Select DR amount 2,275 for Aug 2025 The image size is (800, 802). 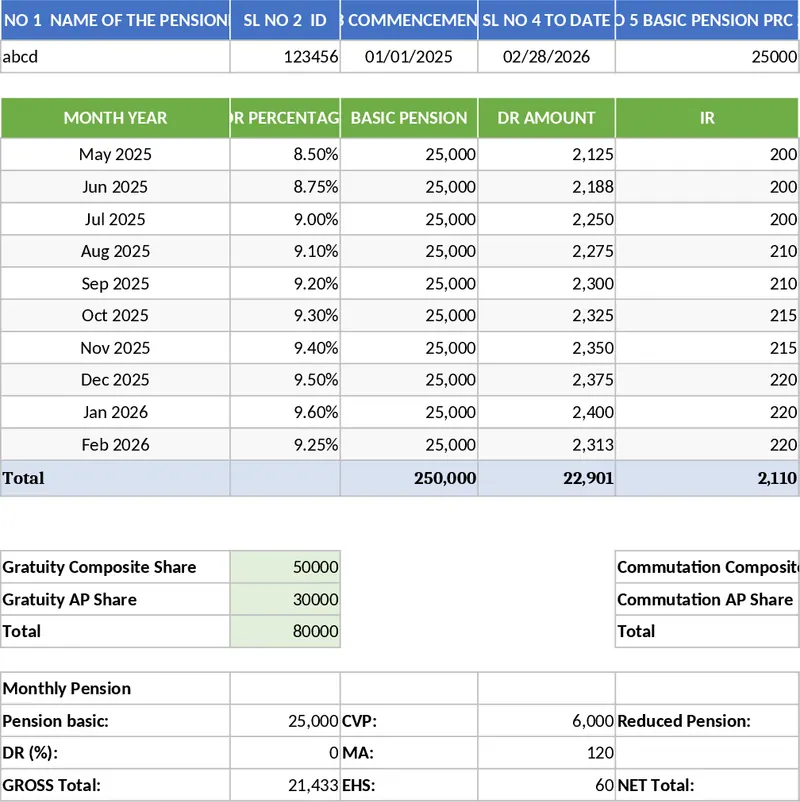pos(546,252)
